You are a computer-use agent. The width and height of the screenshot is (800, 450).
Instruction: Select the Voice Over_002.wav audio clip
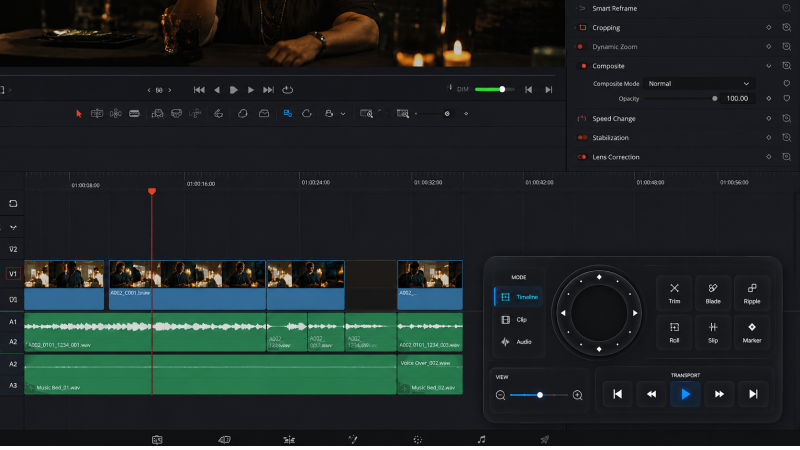[x=430, y=365]
